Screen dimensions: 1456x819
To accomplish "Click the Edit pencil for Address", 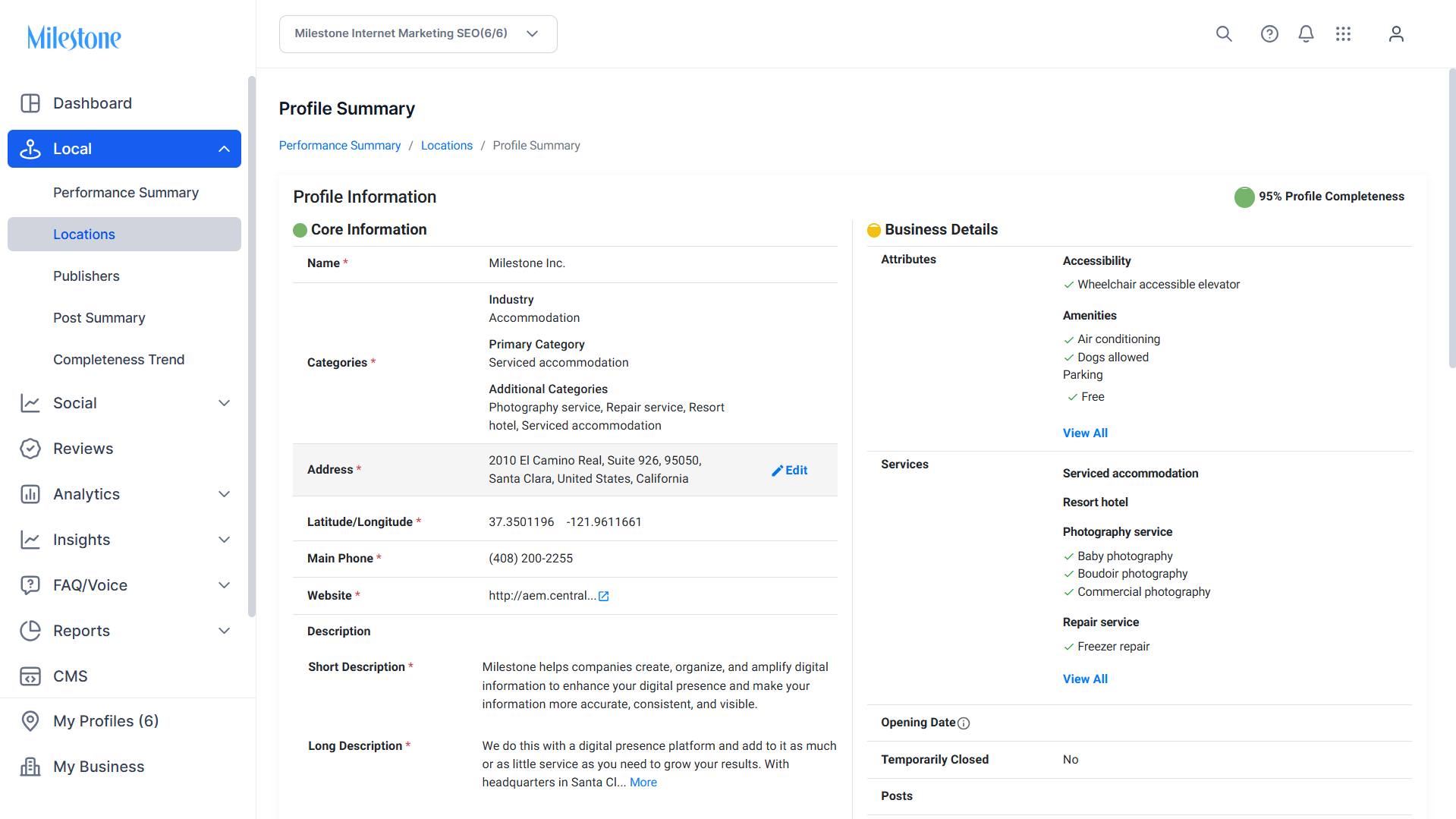I will [789, 471].
